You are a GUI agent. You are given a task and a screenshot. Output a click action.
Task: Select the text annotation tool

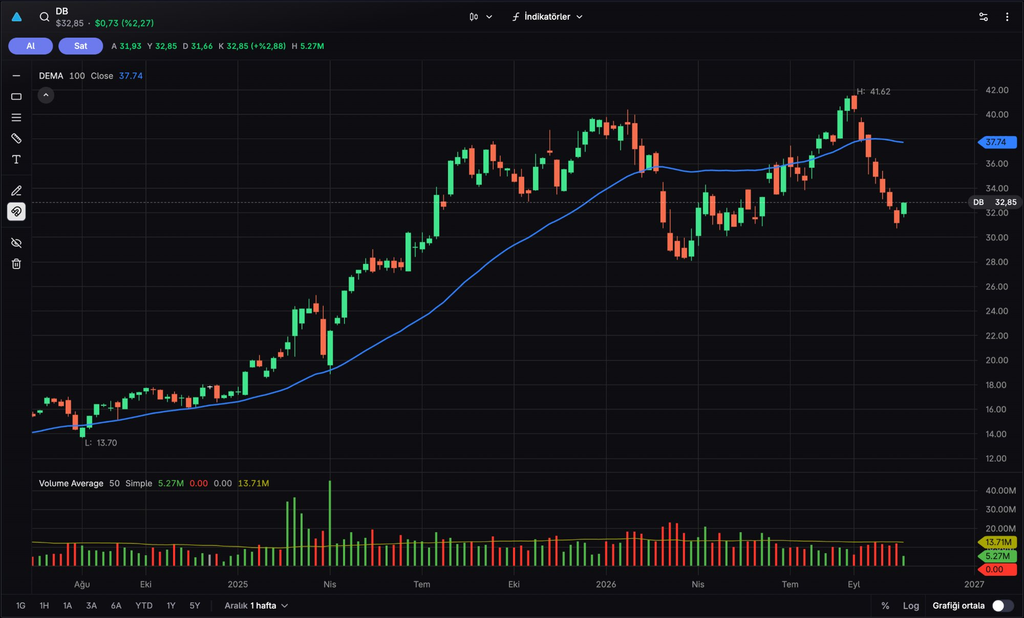click(x=16, y=159)
